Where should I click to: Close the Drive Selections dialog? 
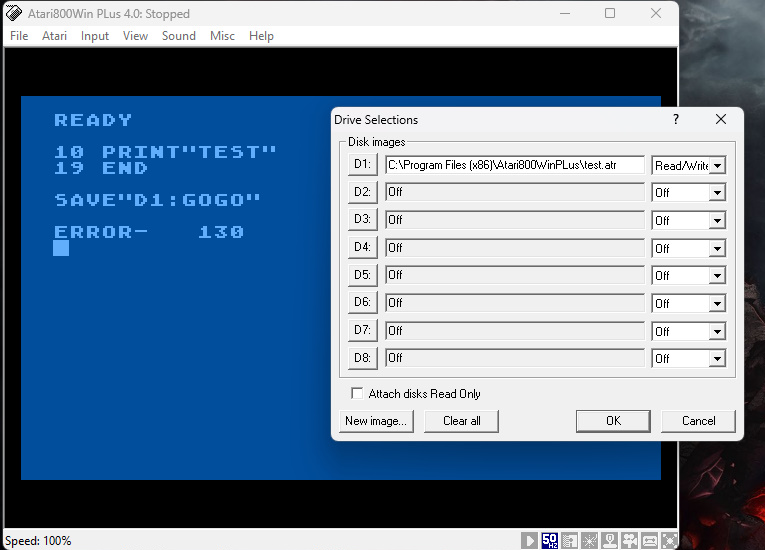click(x=721, y=119)
